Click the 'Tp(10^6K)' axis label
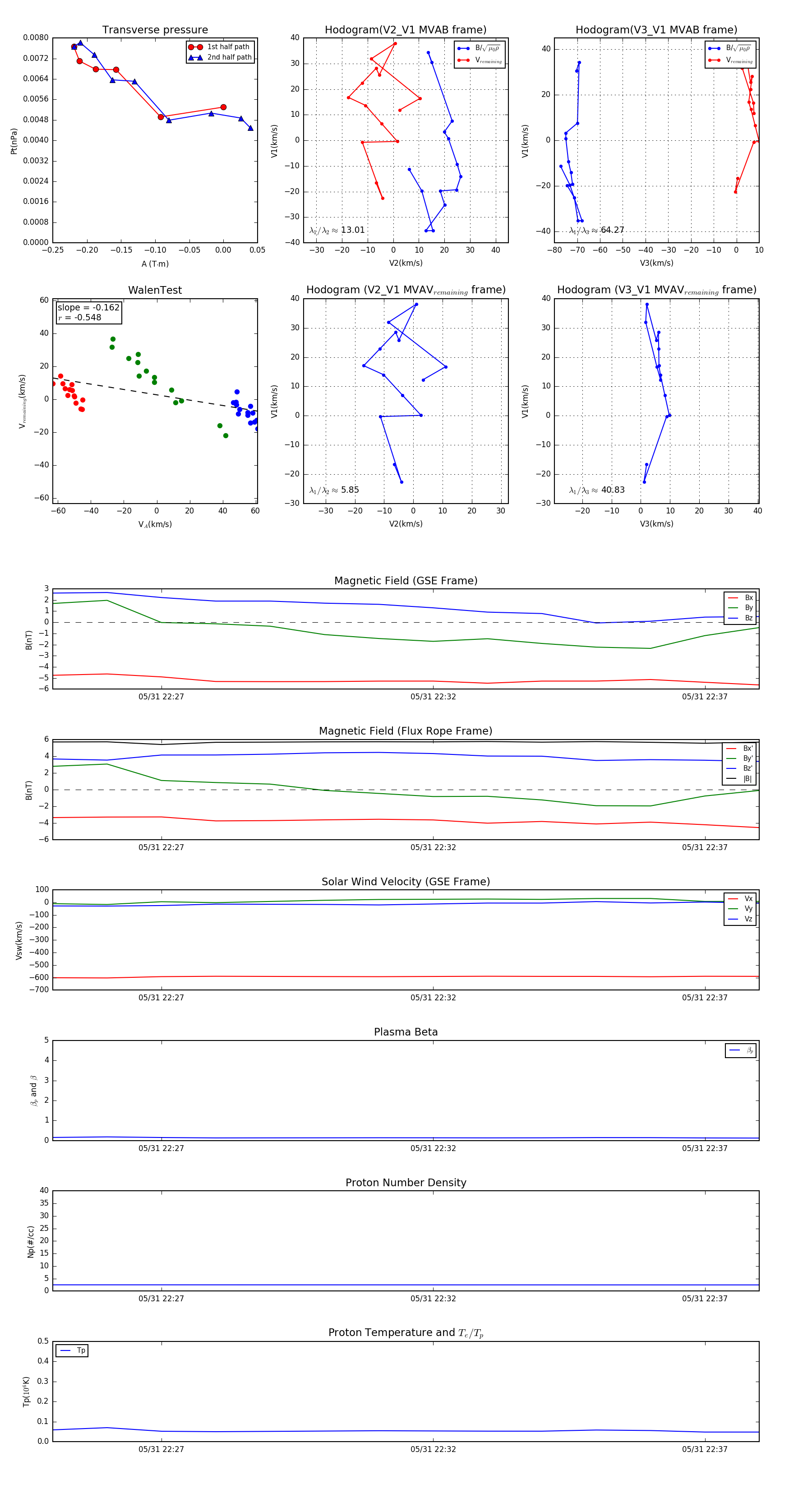 click(x=27, y=1392)
